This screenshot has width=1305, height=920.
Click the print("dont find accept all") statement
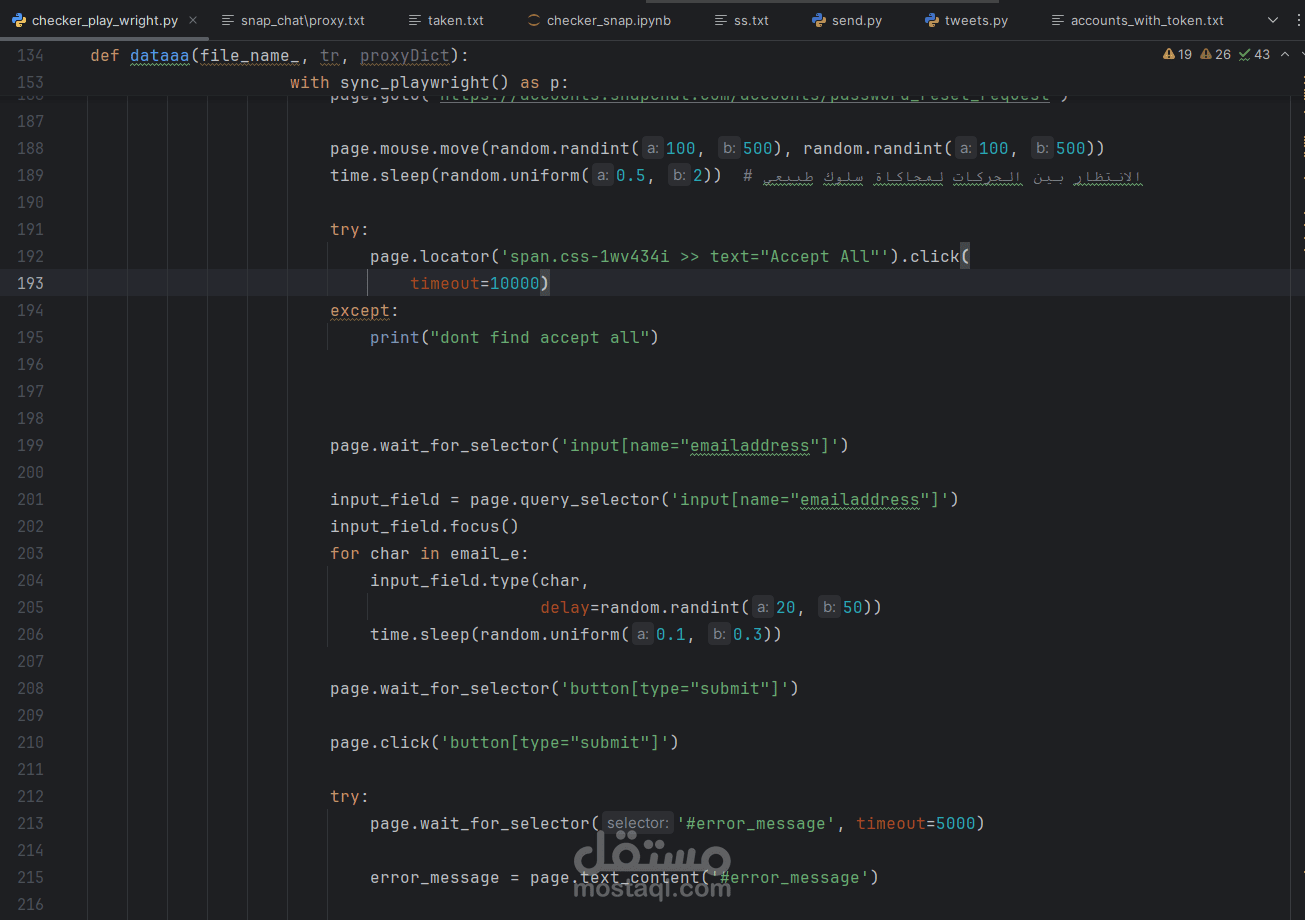coord(514,337)
